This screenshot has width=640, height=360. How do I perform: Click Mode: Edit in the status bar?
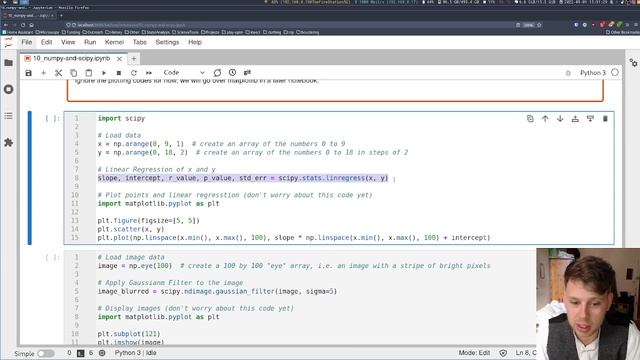[474, 353]
